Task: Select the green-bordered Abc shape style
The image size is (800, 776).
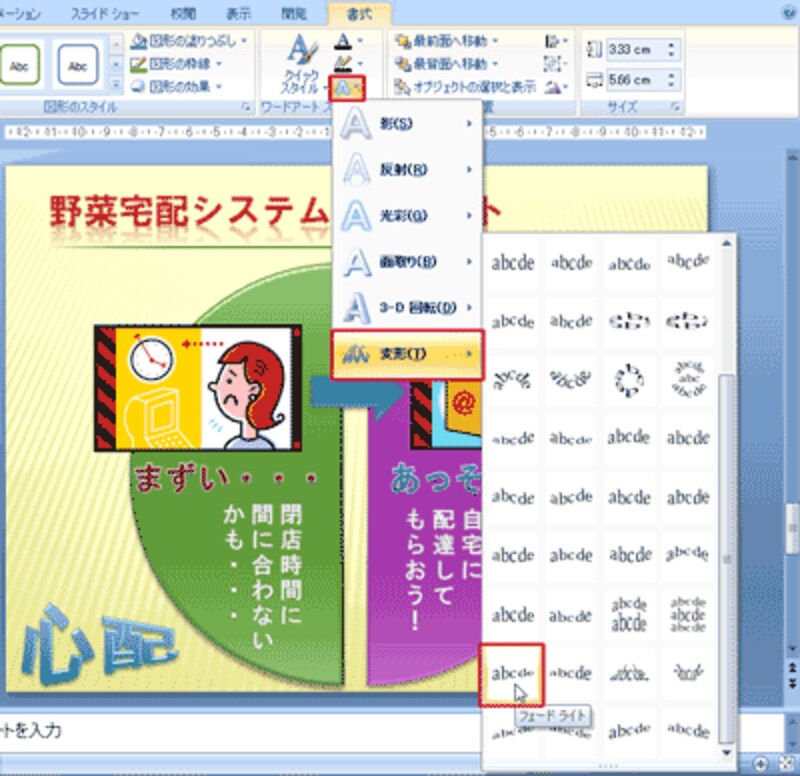Action: [x=19, y=65]
